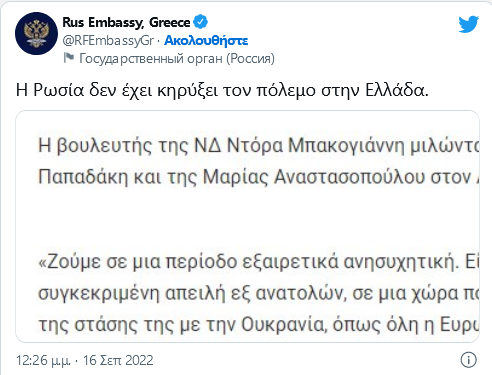The width and height of the screenshot is (492, 375).
Task: Open the Rus Embassy, Greece profile name
Action: tap(126, 22)
